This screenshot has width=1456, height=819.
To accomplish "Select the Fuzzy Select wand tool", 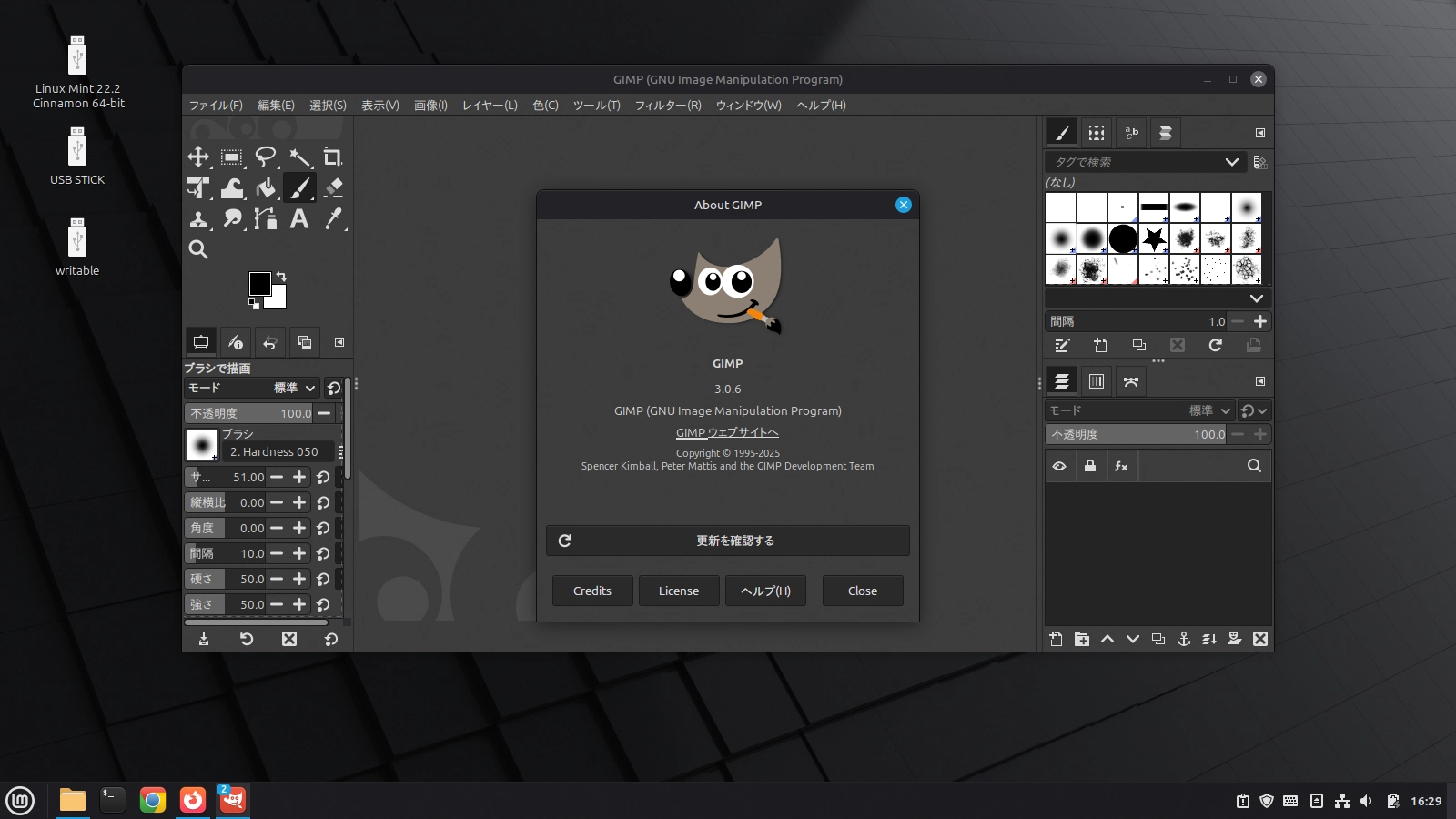I will (x=299, y=157).
